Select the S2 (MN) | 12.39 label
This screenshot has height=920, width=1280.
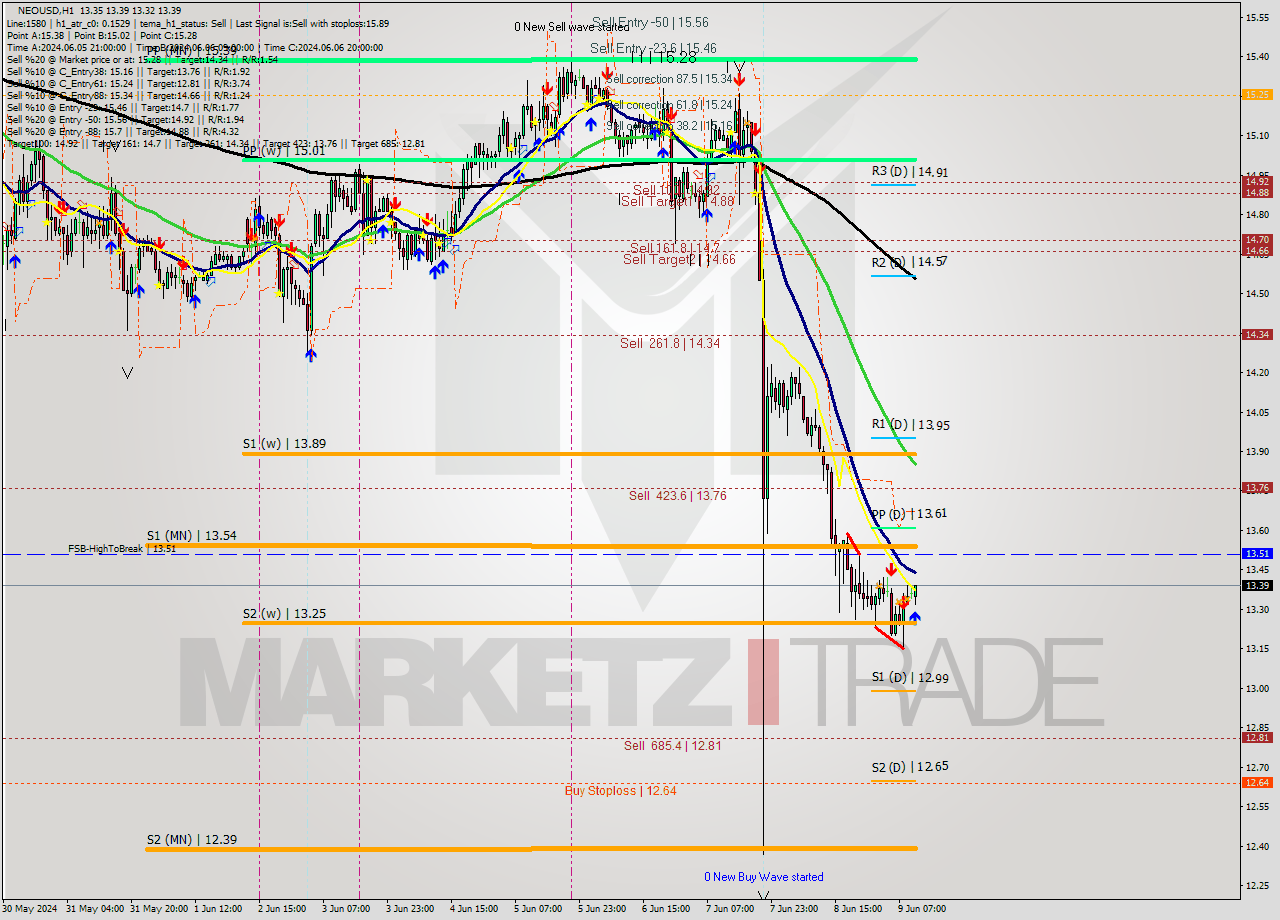[191, 839]
